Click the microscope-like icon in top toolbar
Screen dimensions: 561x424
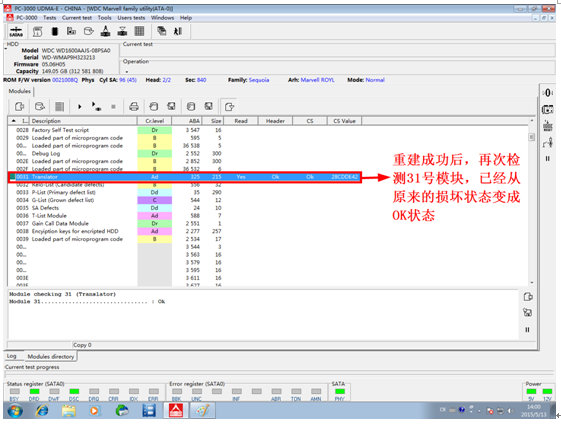coord(105,31)
